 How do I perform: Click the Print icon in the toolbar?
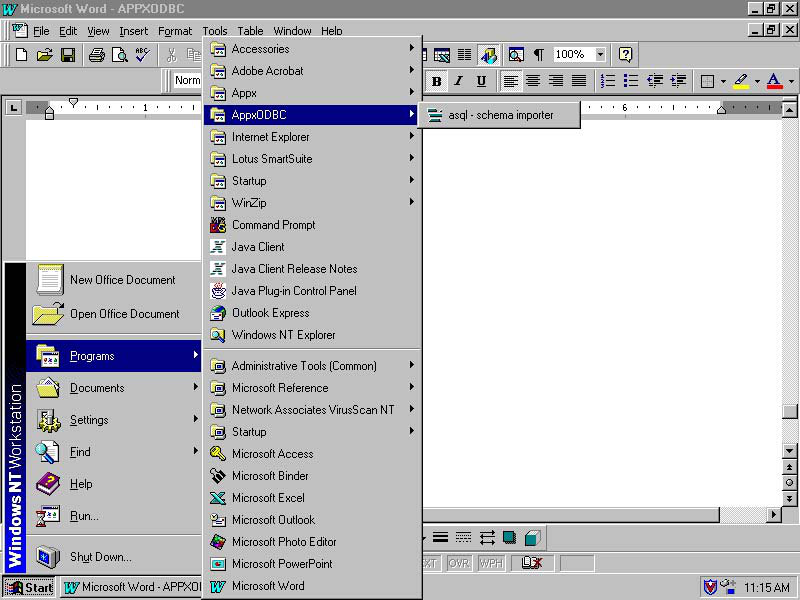96,55
